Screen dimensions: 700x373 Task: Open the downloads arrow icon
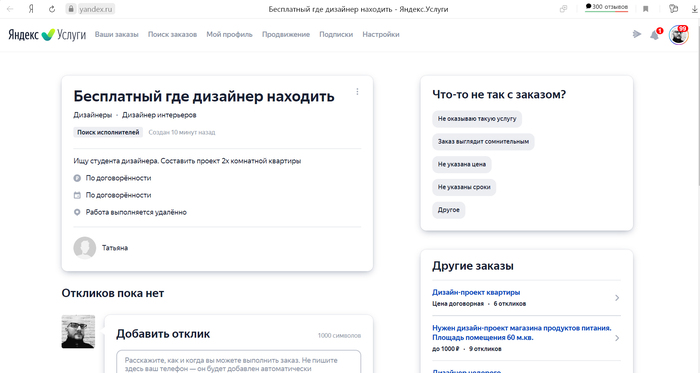pyautogui.click(x=695, y=9)
